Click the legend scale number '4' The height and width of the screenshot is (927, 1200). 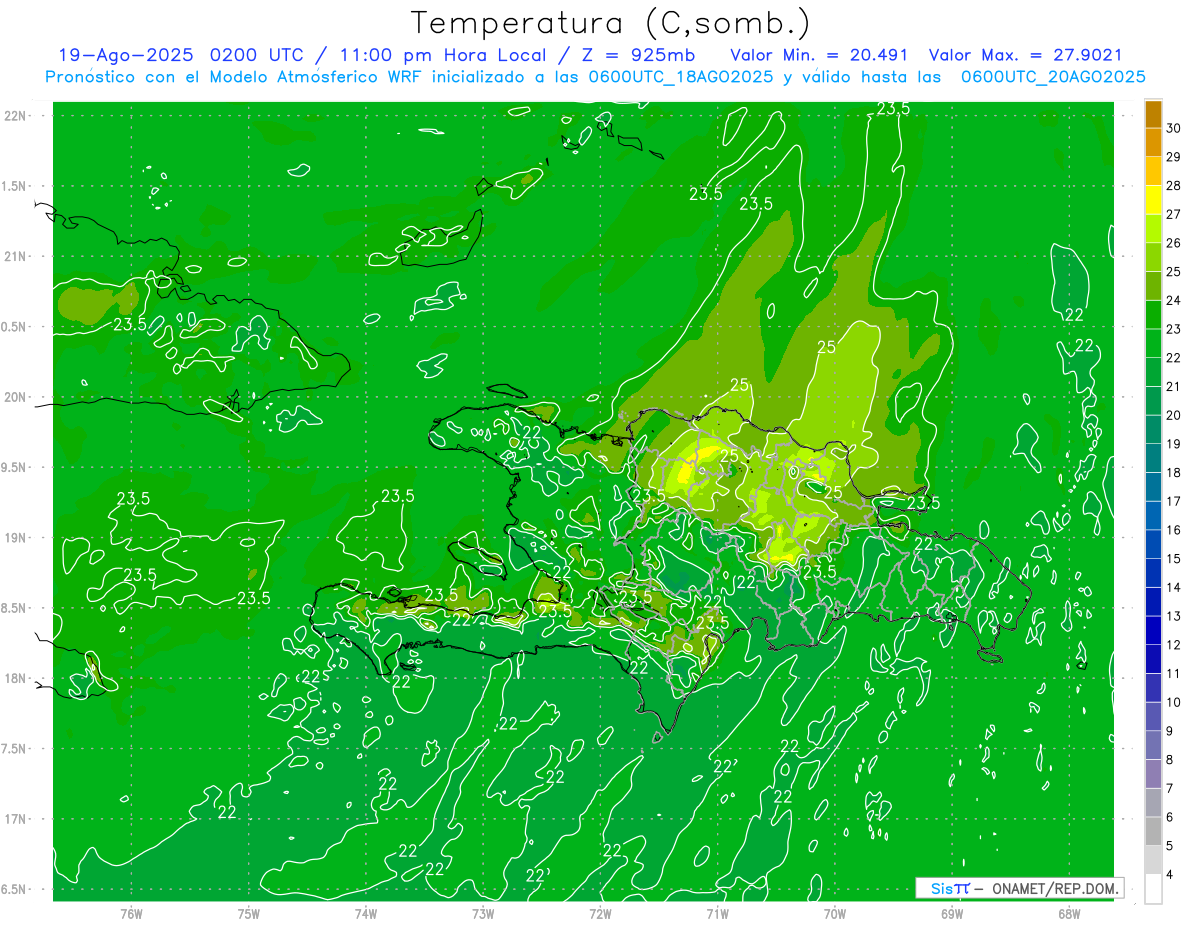point(1171,875)
